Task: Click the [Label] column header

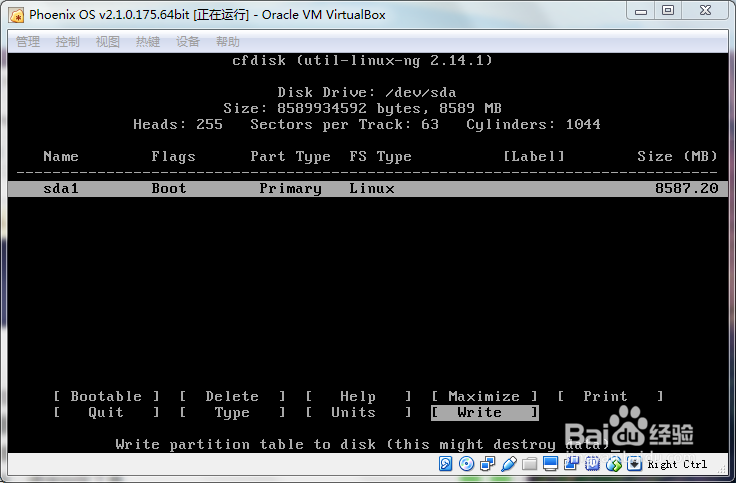Action: click(534, 156)
